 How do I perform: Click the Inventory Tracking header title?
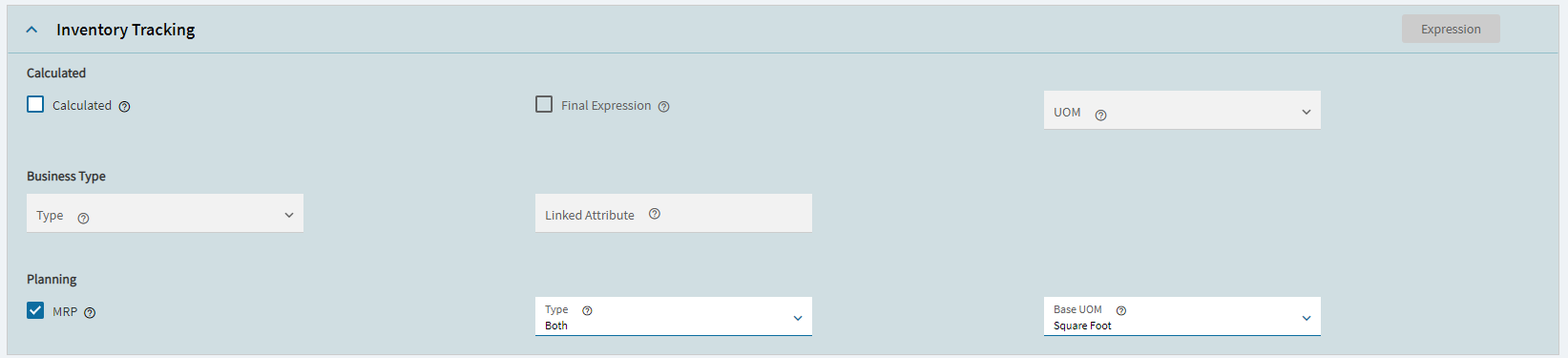(x=125, y=30)
